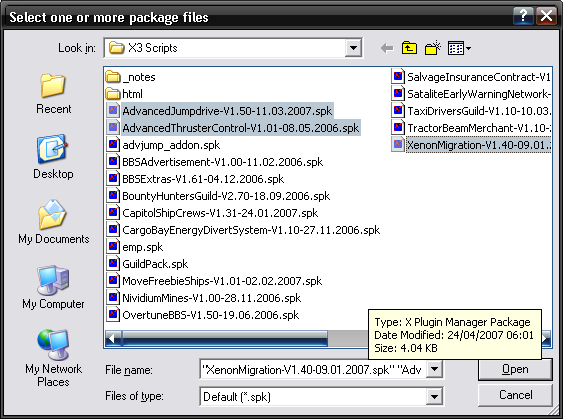Screen dimensions: 563x419
Task: Expand the Files of type dropdown
Action: pyautogui.click(x=434, y=396)
